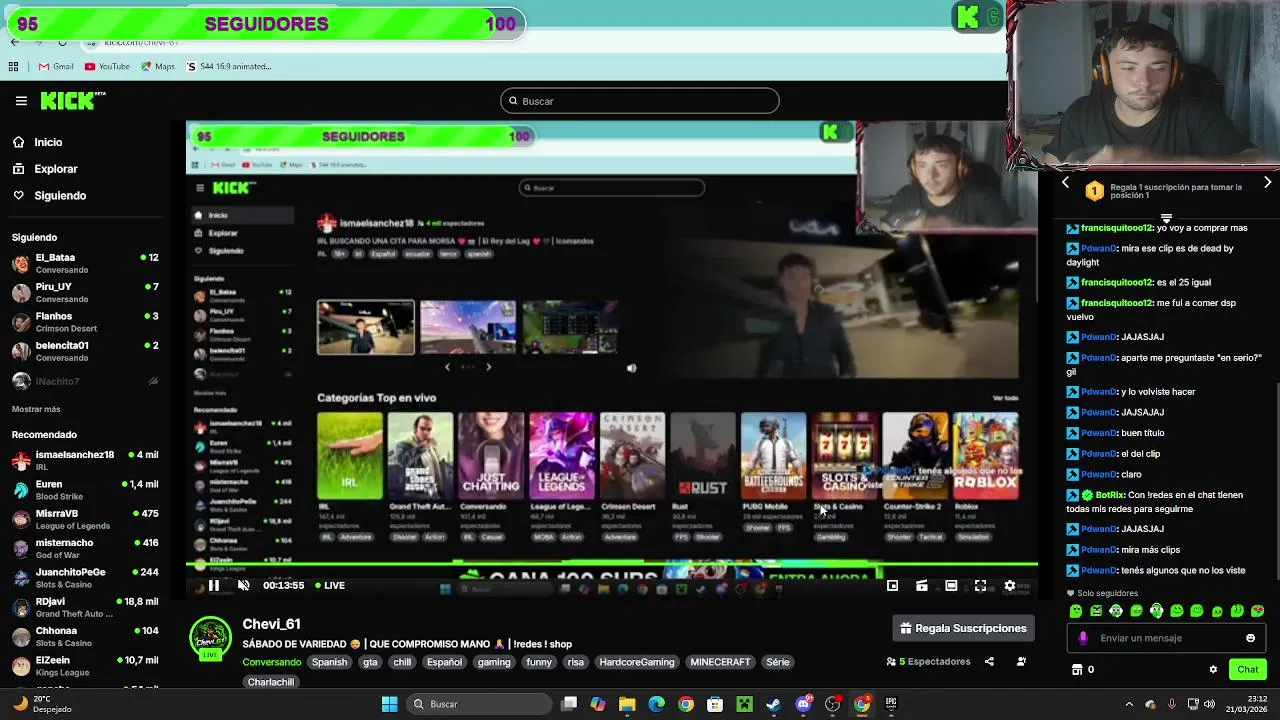
Task: Open Maps bookmark
Action: pos(158,66)
